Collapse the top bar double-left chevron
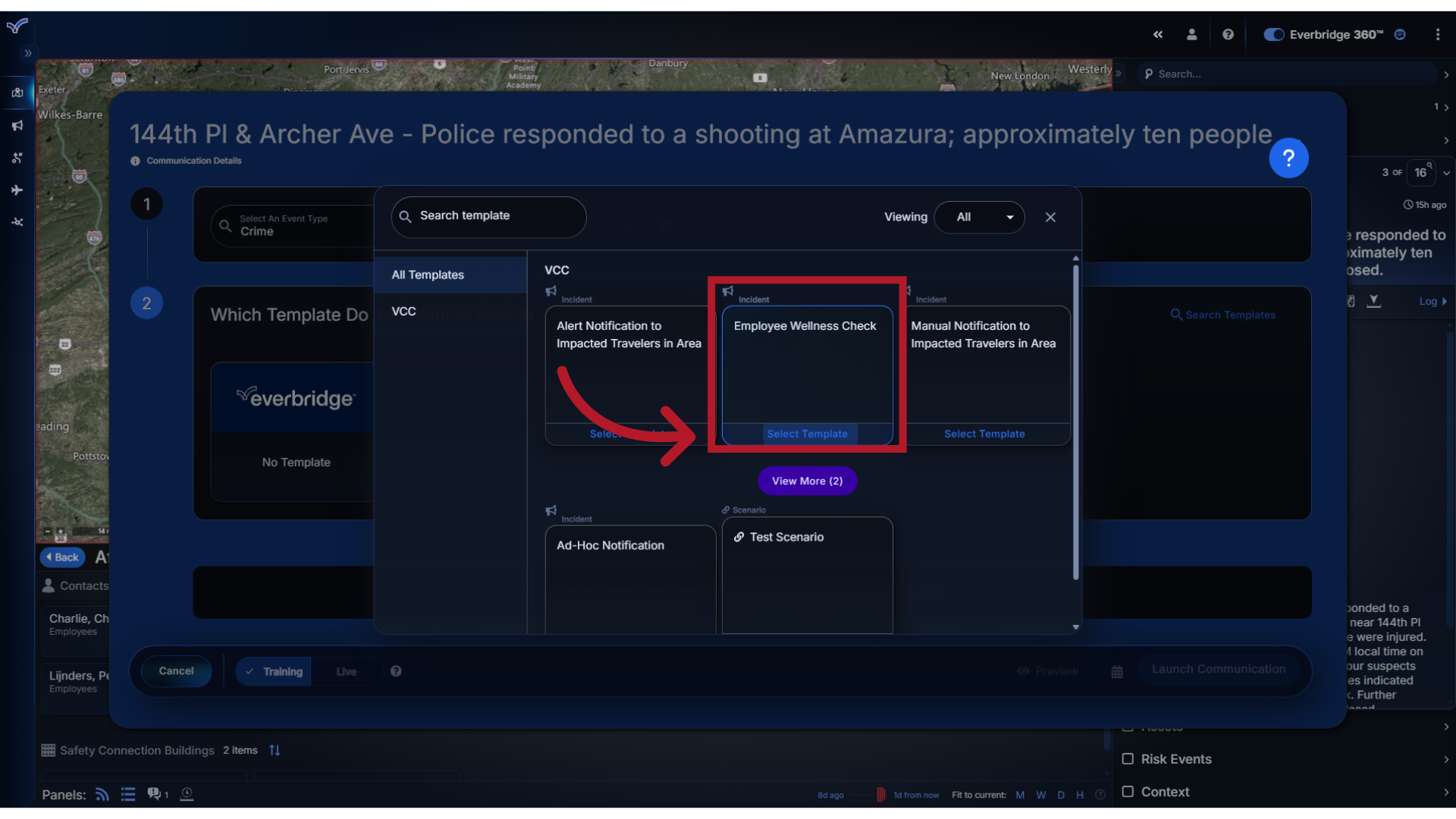The height and width of the screenshot is (819, 1456). point(1158,35)
